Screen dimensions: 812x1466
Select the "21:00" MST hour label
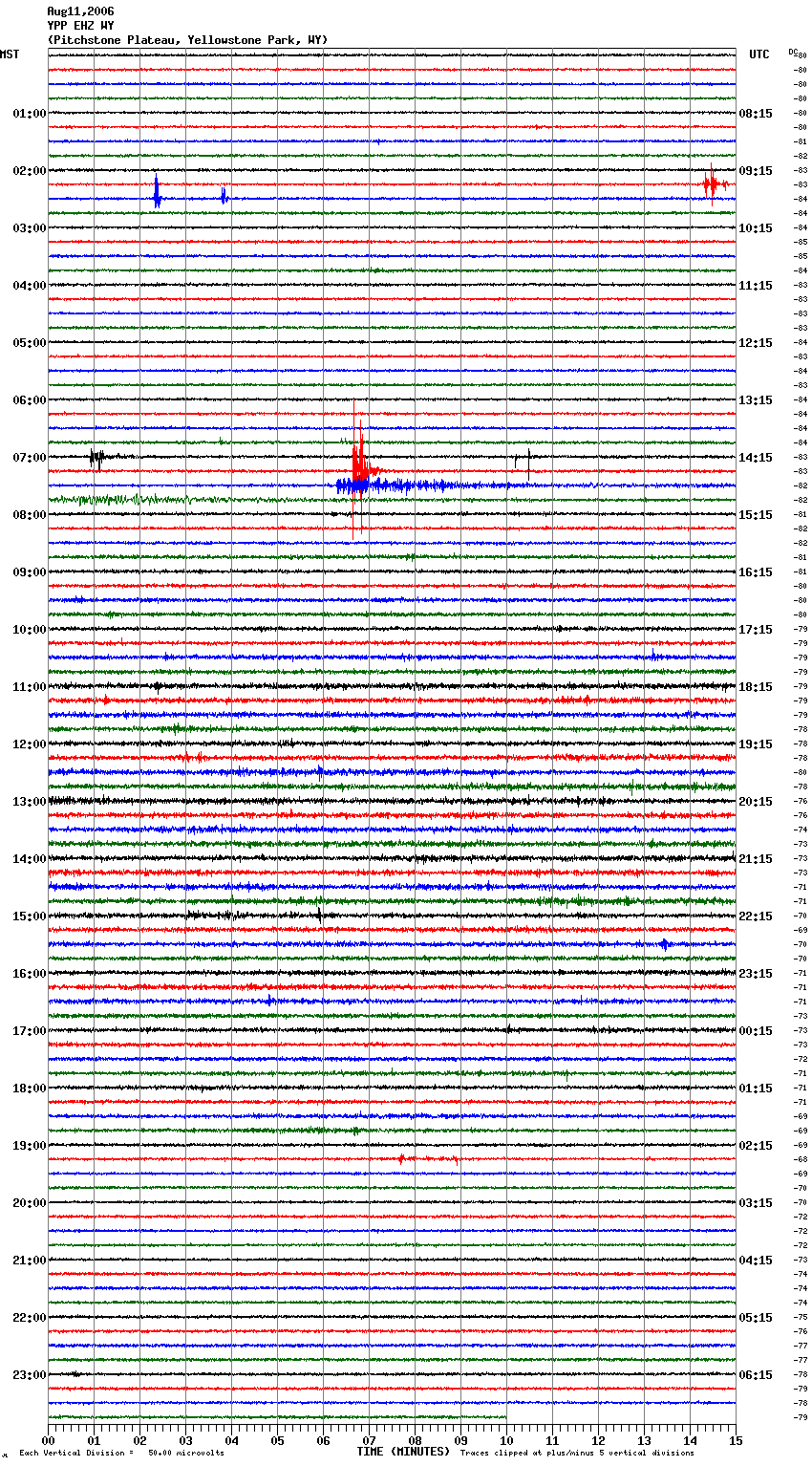30,1261
